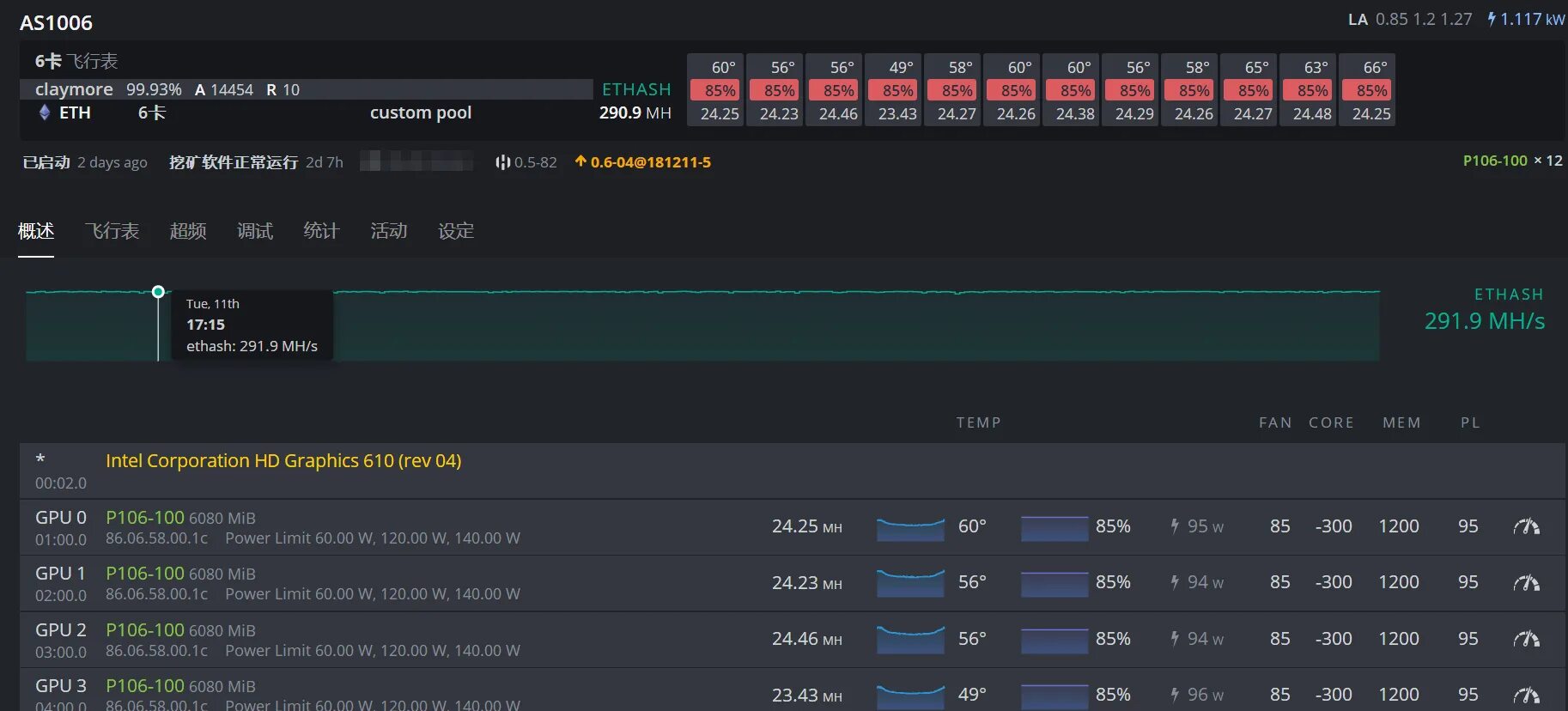Image resolution: width=1568 pixels, height=711 pixels.
Task: Click the 6卡 飞行表 flight sheet title
Action: (x=76, y=61)
